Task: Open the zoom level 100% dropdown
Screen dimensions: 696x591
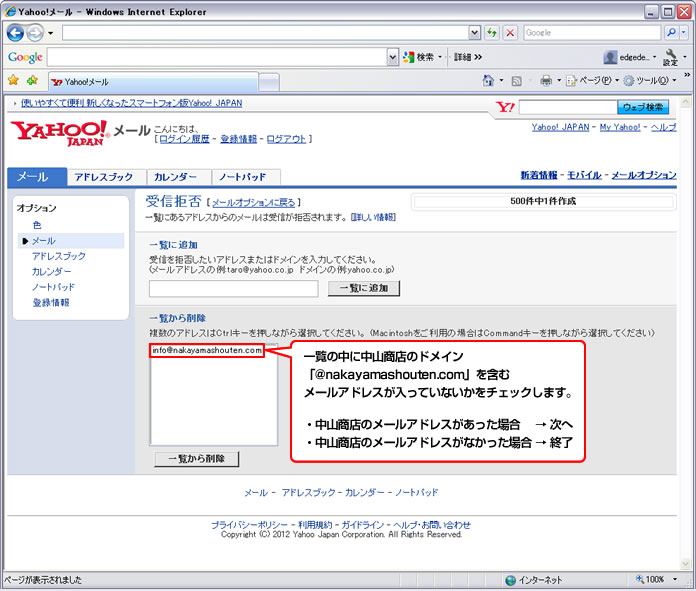Action: pyautogui.click(x=674, y=579)
